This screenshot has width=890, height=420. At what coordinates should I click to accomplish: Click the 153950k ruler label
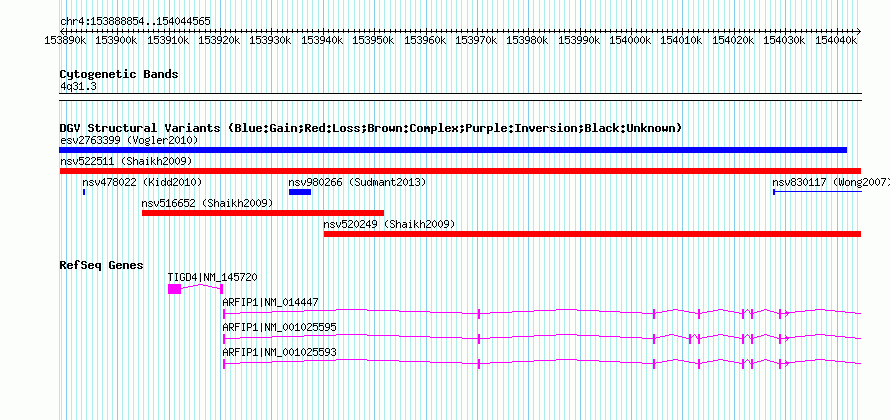click(373, 40)
